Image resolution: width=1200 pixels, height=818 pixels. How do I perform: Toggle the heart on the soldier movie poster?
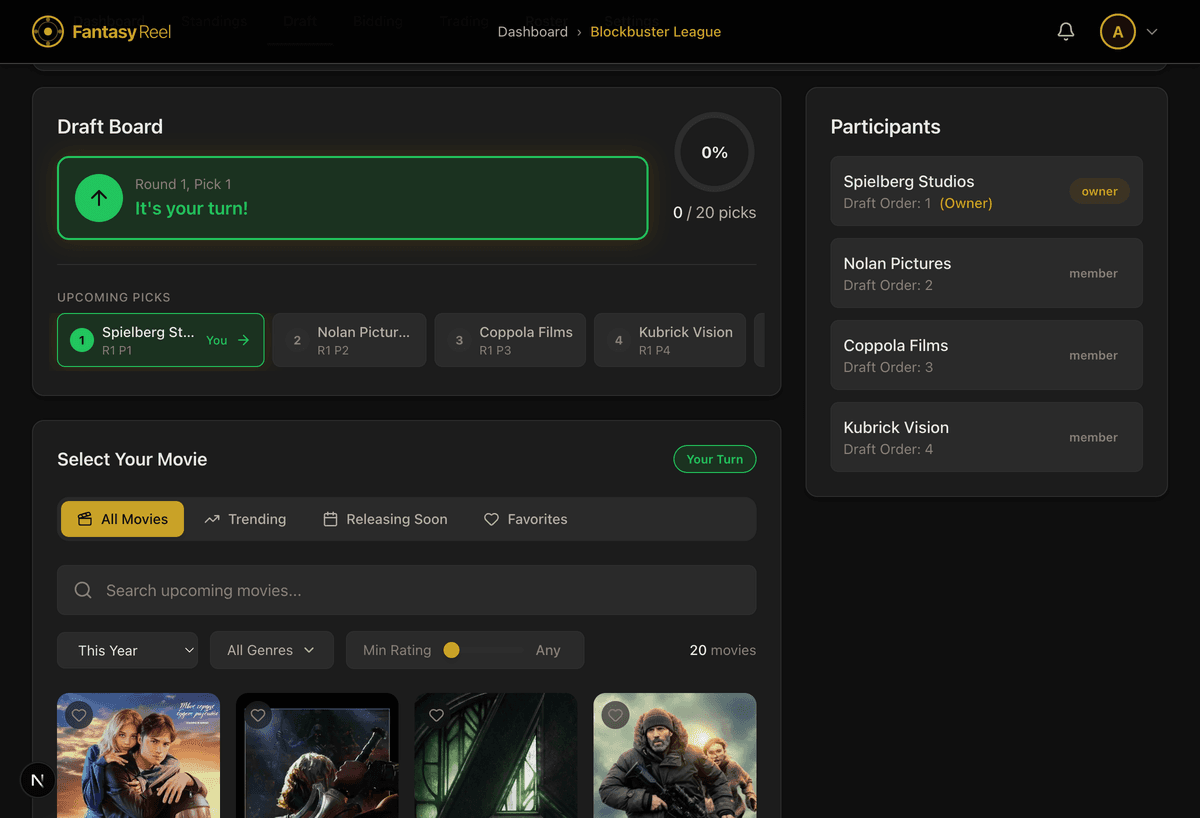point(615,715)
